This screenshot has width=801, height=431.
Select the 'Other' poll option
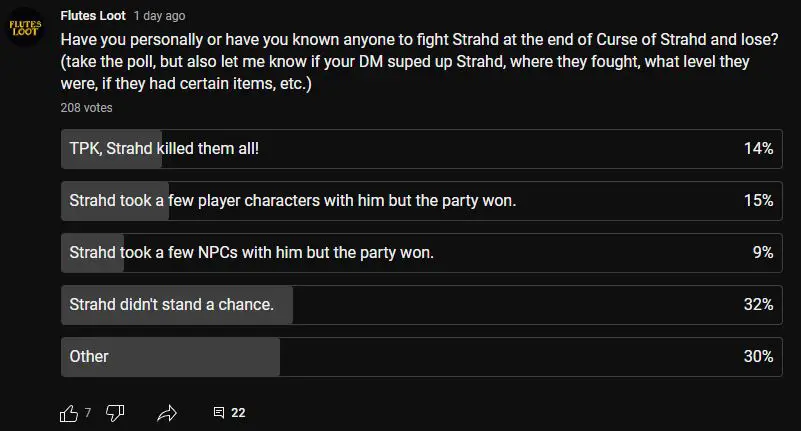421,357
